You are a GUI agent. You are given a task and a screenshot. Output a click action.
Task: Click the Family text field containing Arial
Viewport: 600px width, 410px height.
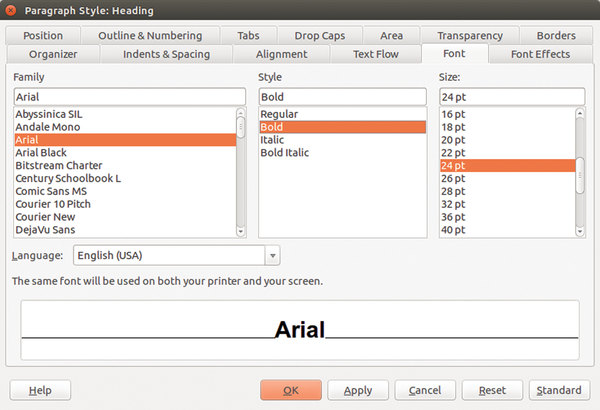click(130, 97)
